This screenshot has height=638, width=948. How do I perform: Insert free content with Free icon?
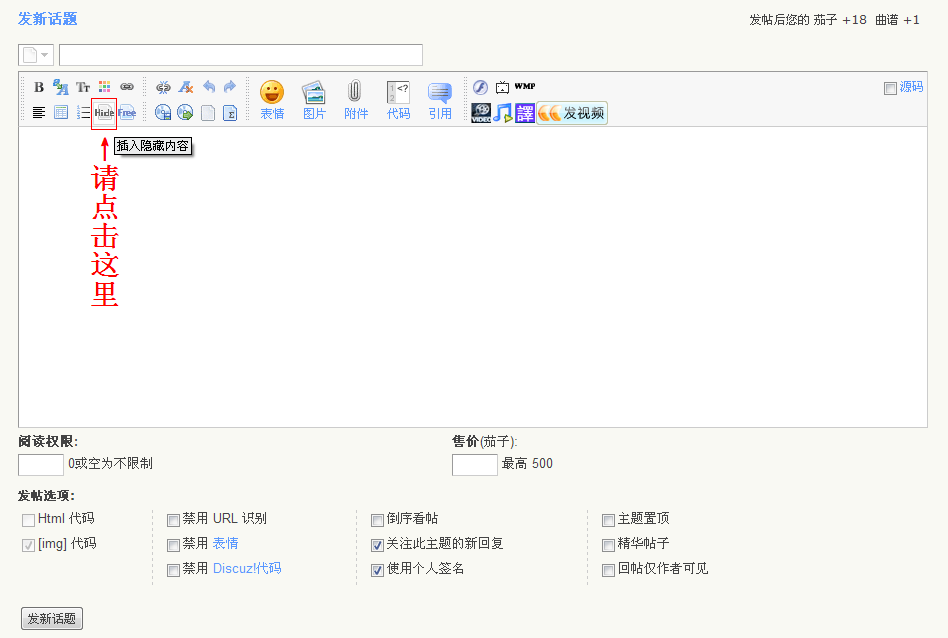(127, 112)
